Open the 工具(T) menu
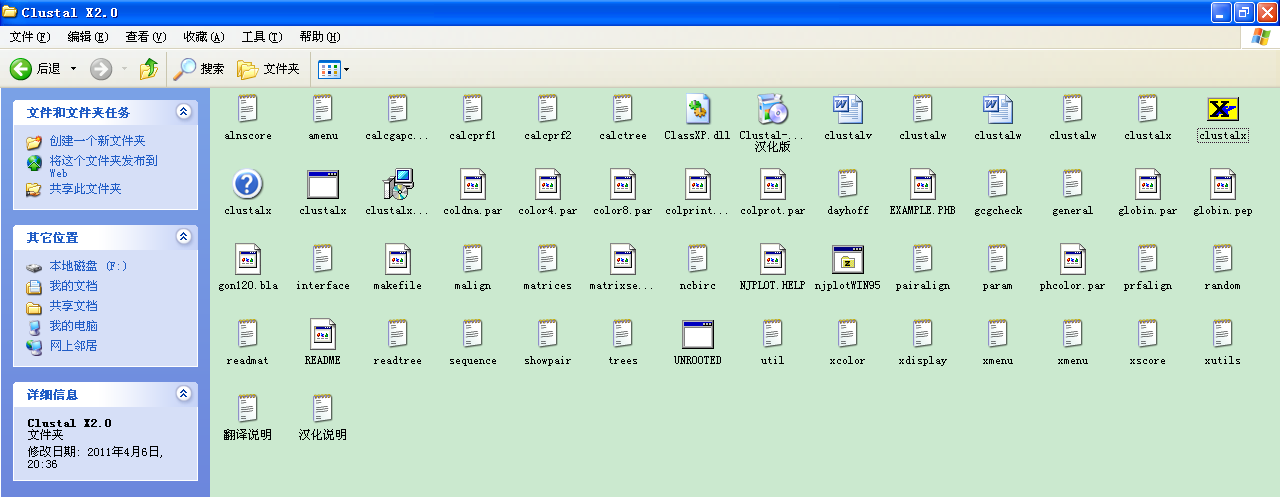1280x497 pixels. [x=261, y=37]
